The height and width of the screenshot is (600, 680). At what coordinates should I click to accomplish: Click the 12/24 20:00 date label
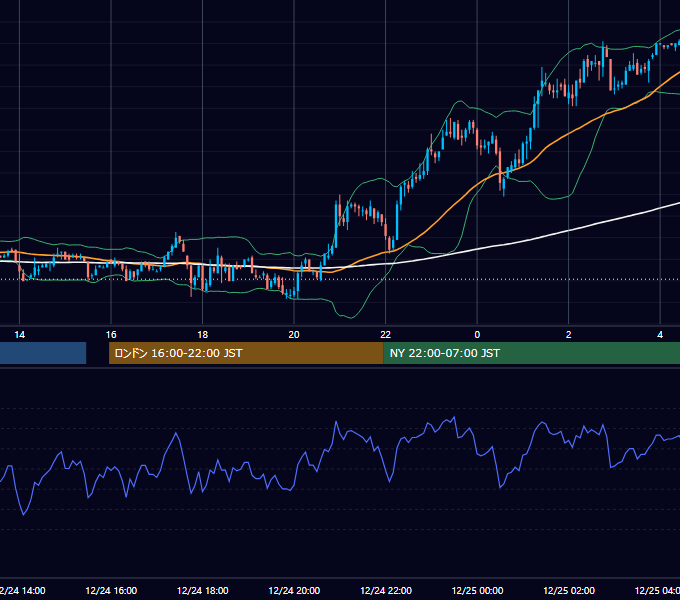(x=294, y=590)
